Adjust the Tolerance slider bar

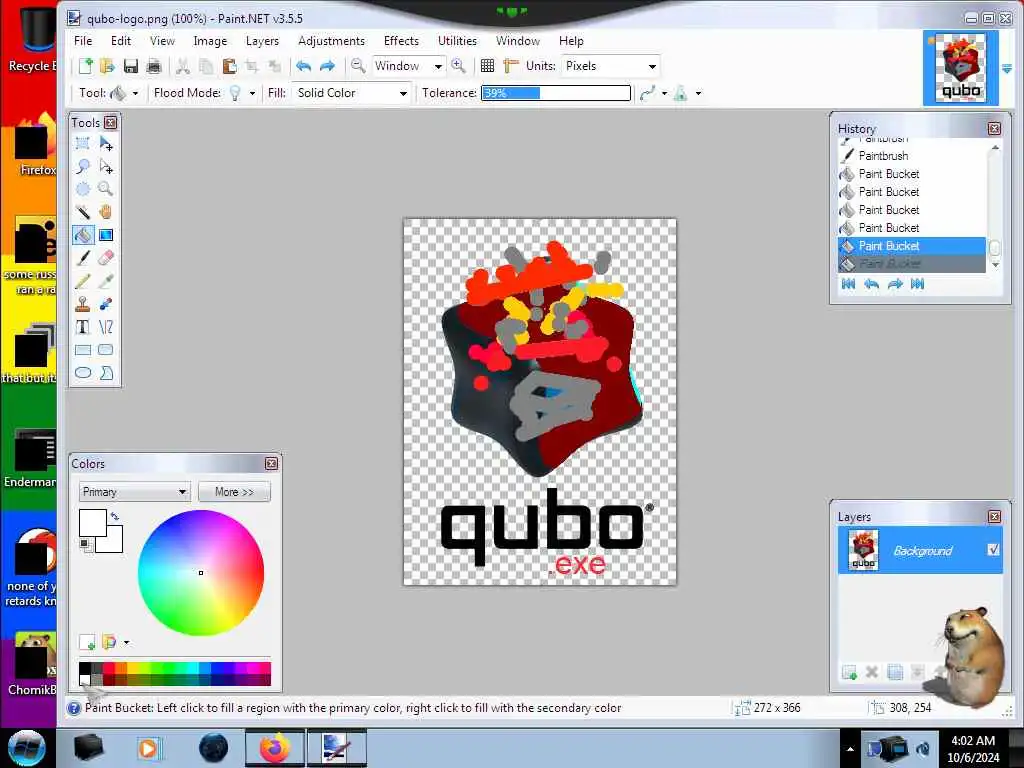tap(556, 93)
